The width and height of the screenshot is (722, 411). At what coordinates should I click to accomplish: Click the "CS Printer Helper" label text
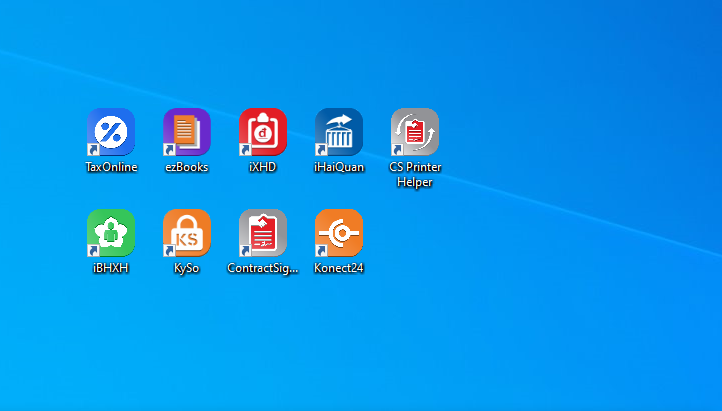click(x=415, y=174)
